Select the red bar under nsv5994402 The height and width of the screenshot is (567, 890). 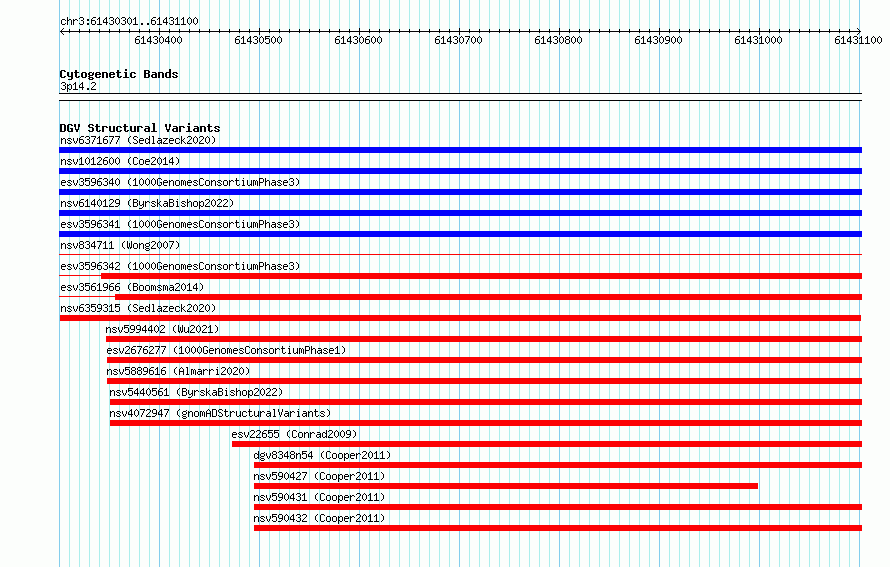[x=484, y=339]
